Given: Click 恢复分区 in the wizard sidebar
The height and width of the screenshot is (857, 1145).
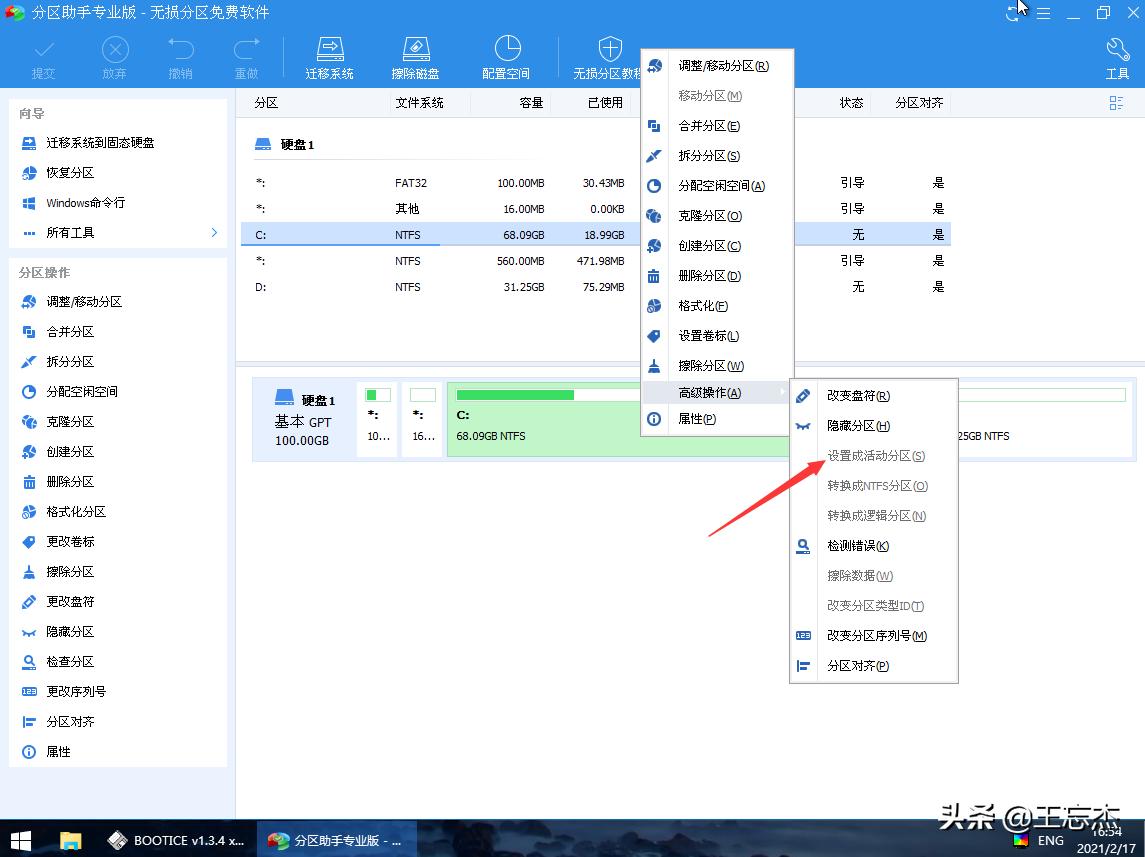Looking at the screenshot, I should pos(70,173).
